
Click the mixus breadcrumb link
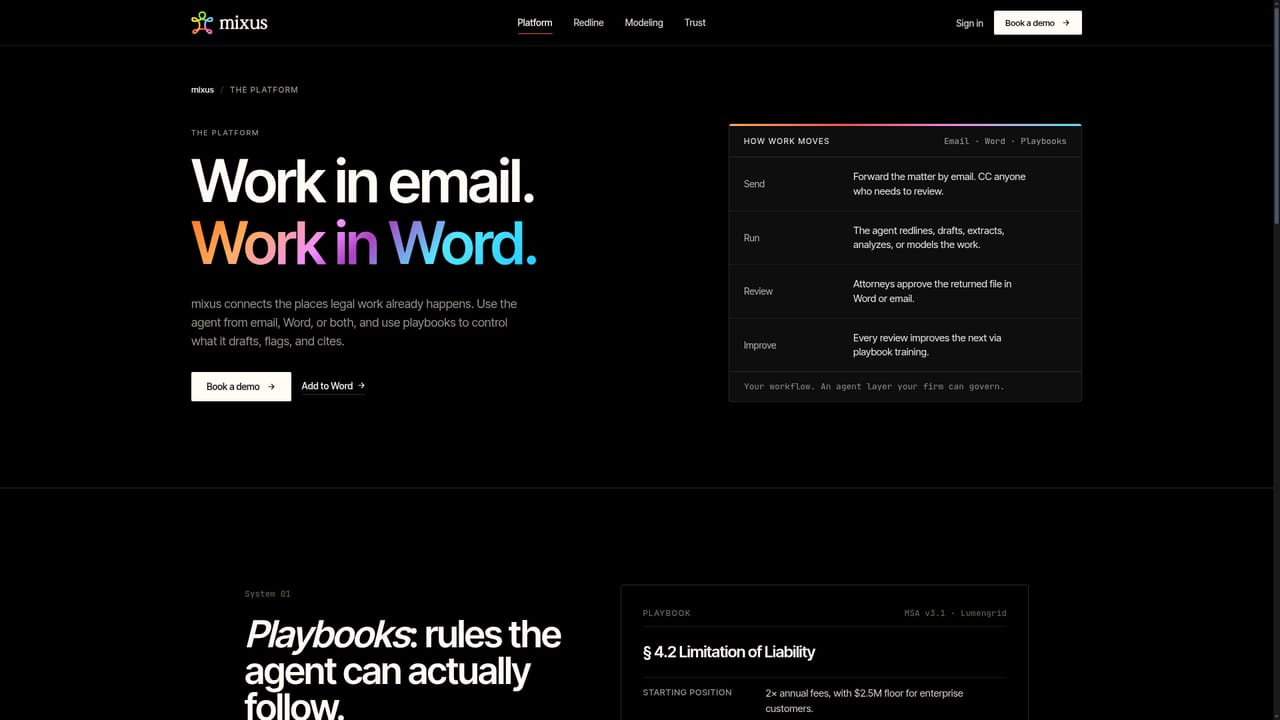(202, 90)
